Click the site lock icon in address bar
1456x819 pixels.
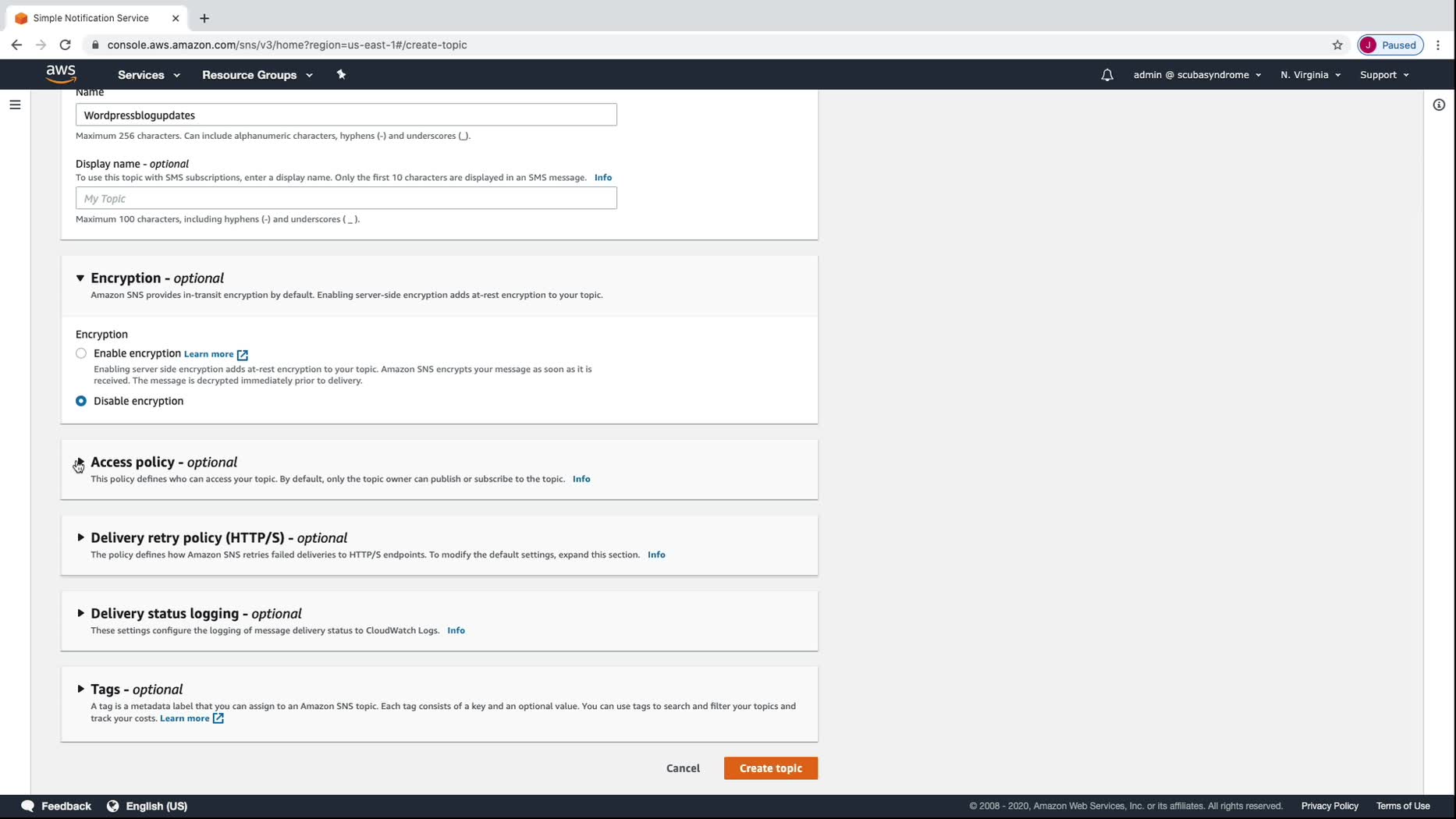click(x=95, y=44)
